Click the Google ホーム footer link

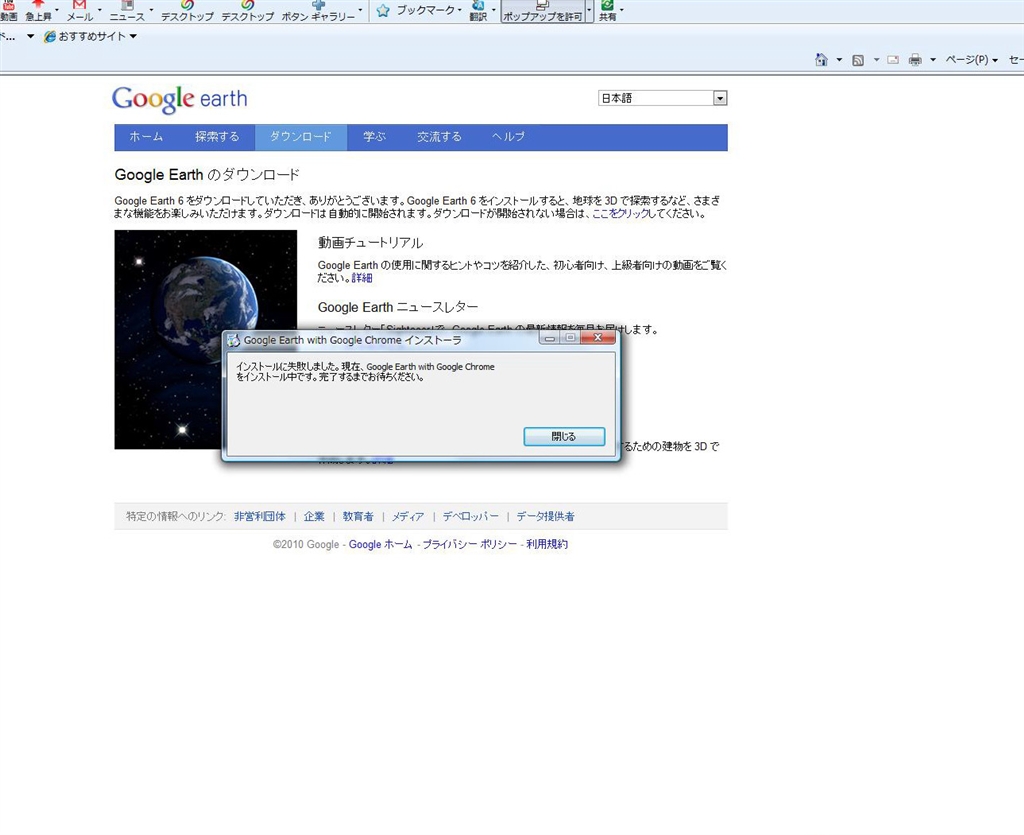point(381,544)
